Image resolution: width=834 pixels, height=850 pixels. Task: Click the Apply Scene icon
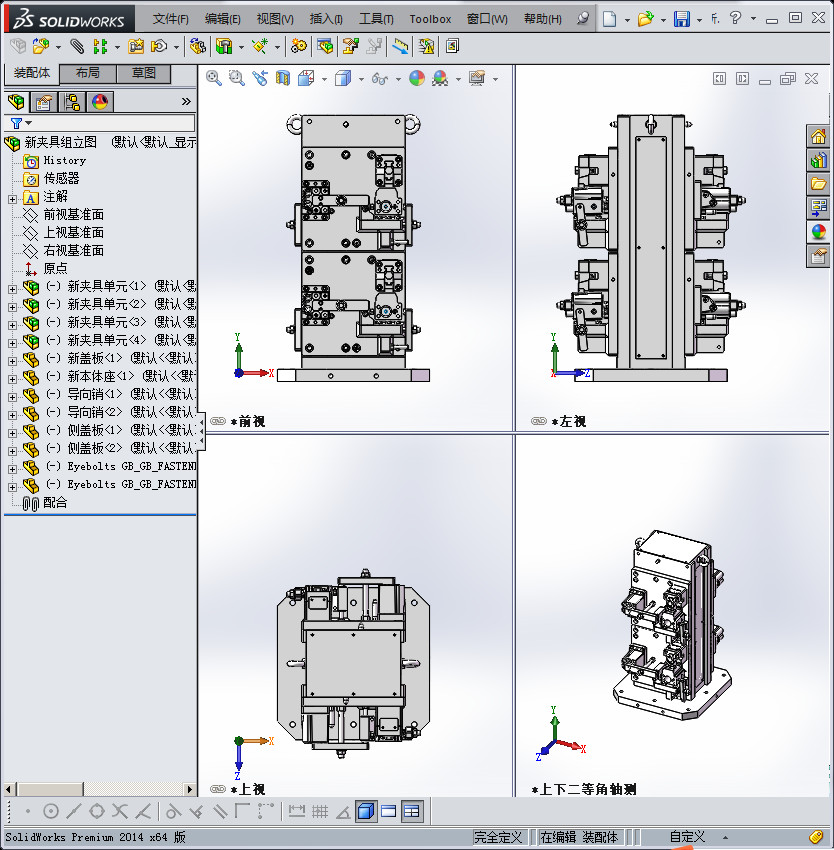pyautogui.click(x=440, y=79)
